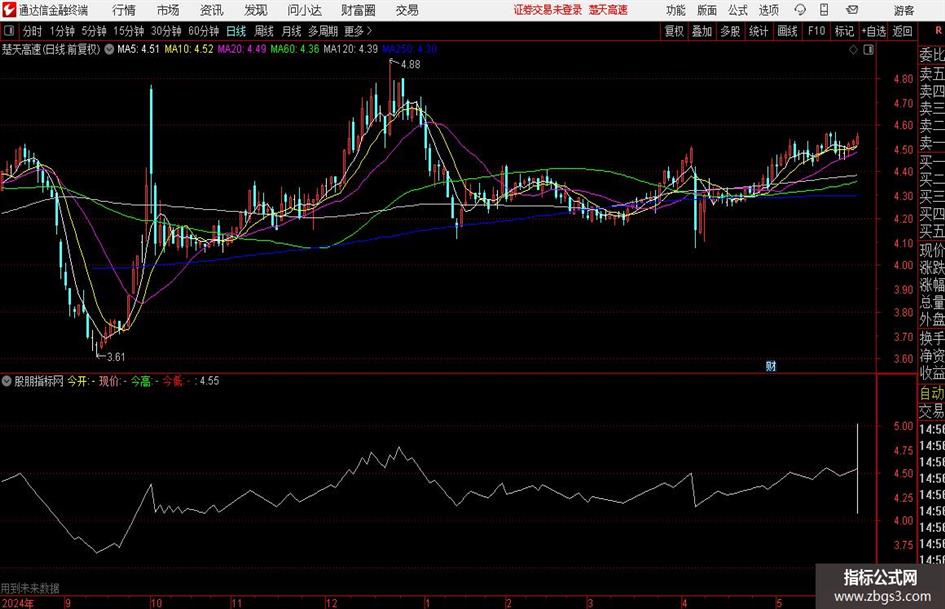Click the 3.61 low price label
Viewport: 945px width, 609px height.
pos(116,357)
